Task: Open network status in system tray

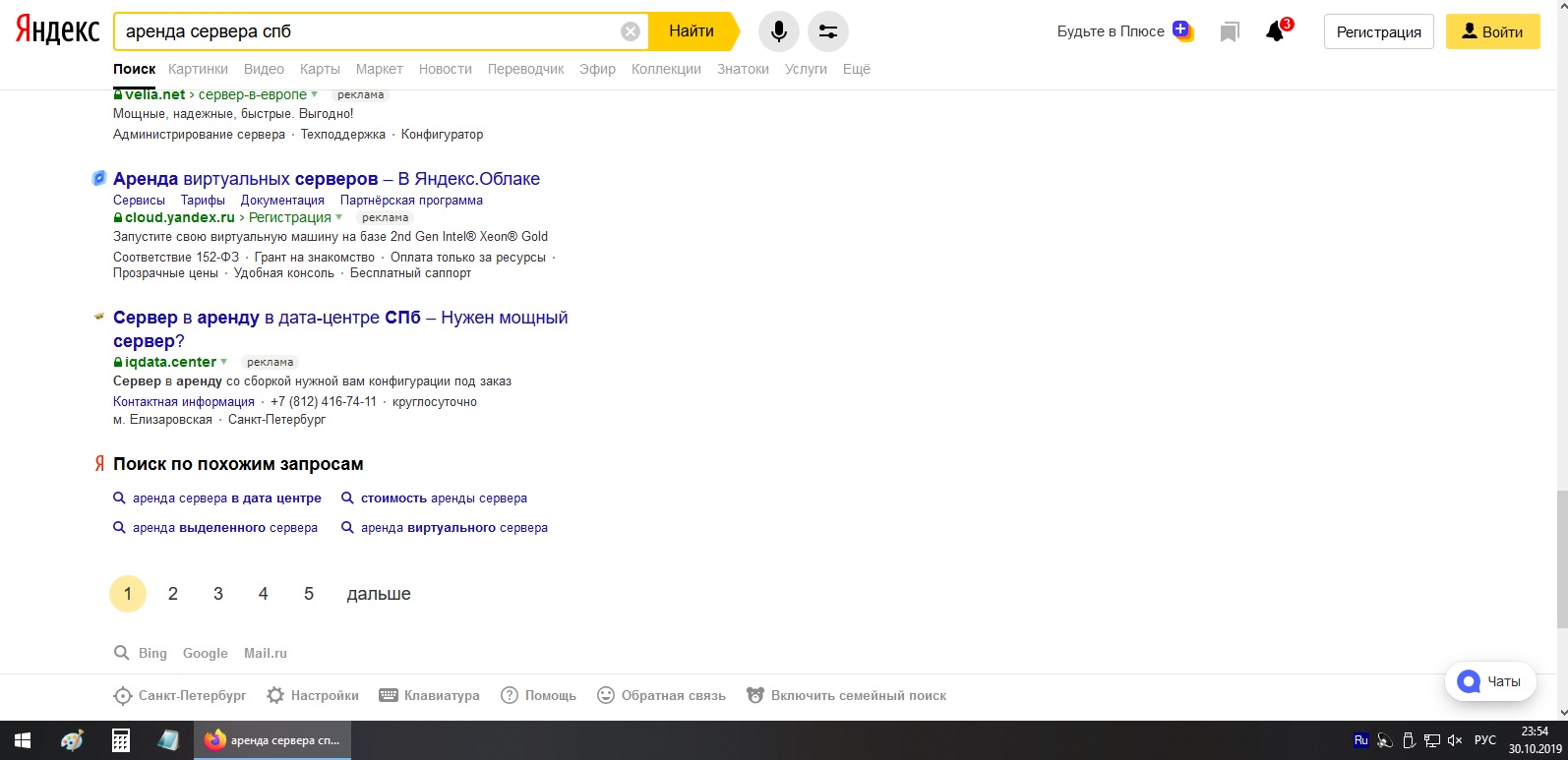Action: tap(1432, 740)
